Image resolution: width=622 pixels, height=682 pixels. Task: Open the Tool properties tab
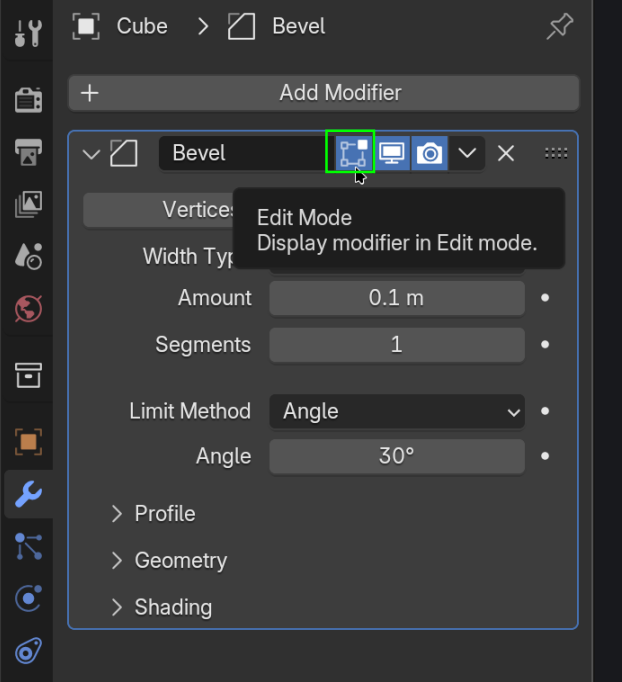27,32
